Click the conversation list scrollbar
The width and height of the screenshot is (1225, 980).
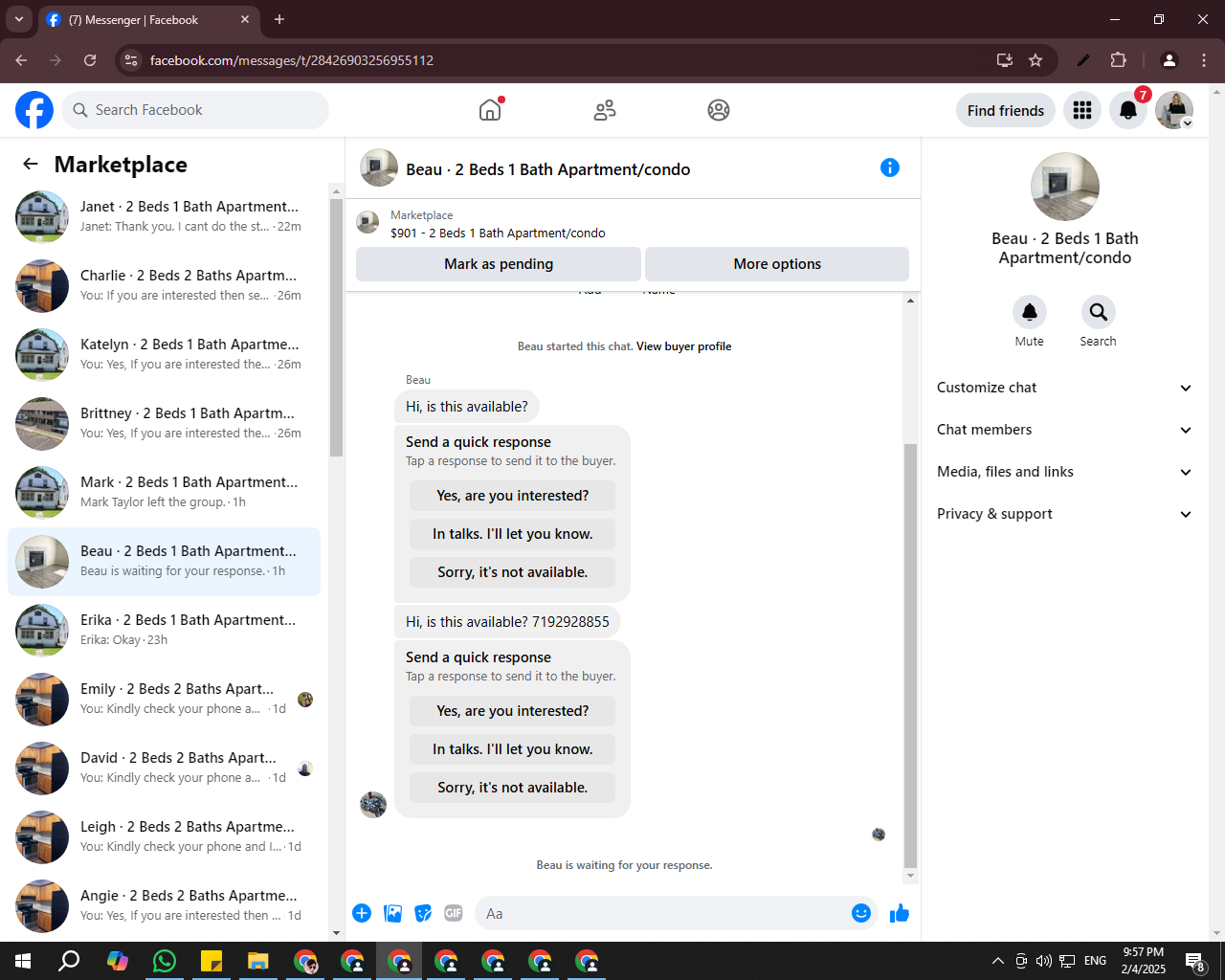point(336,327)
